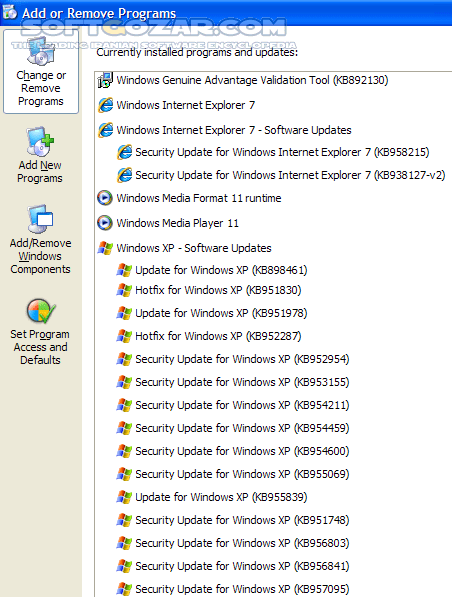Open Change or Remove Programs view

41,72
